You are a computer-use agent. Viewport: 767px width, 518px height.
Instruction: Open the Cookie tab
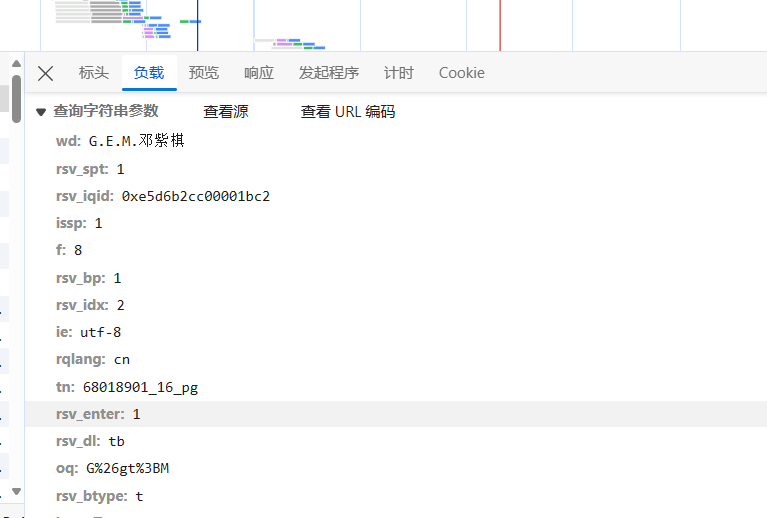click(x=462, y=73)
